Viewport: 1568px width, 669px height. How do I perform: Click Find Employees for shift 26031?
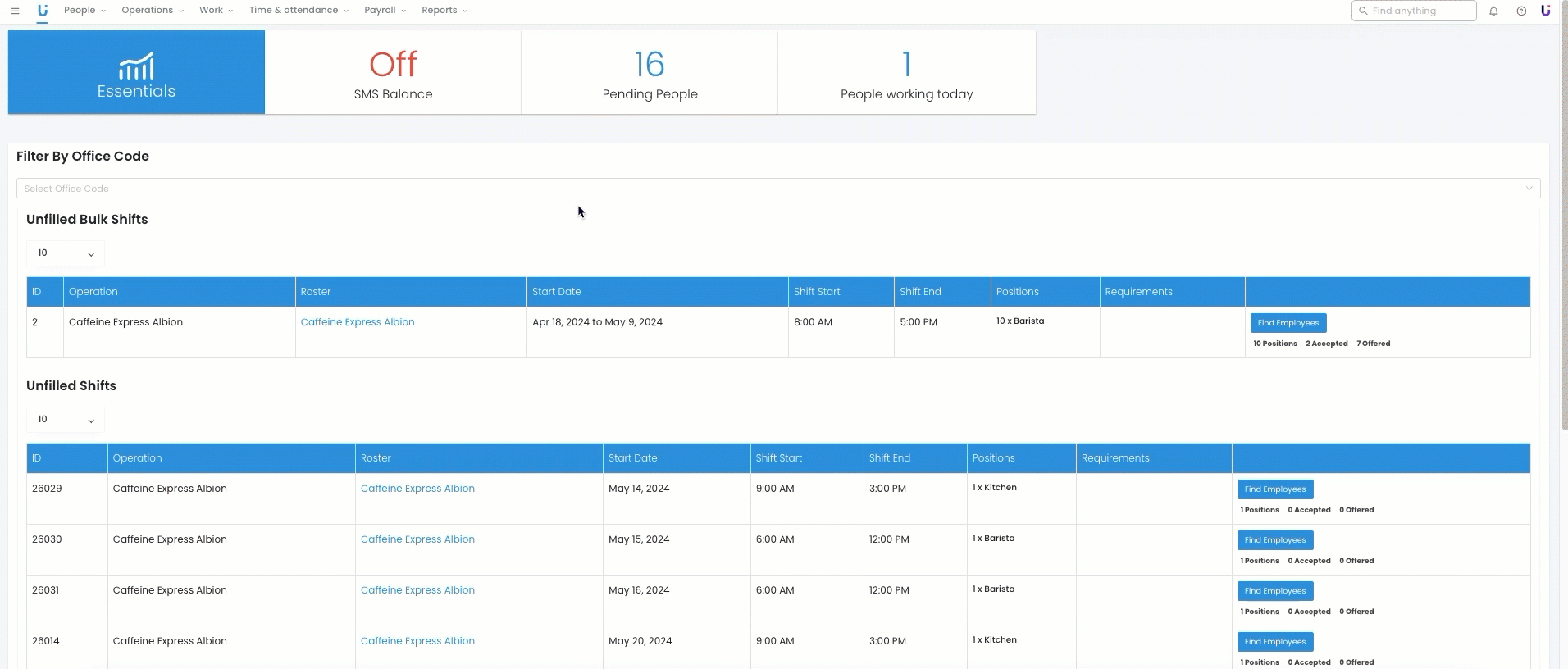(1274, 591)
